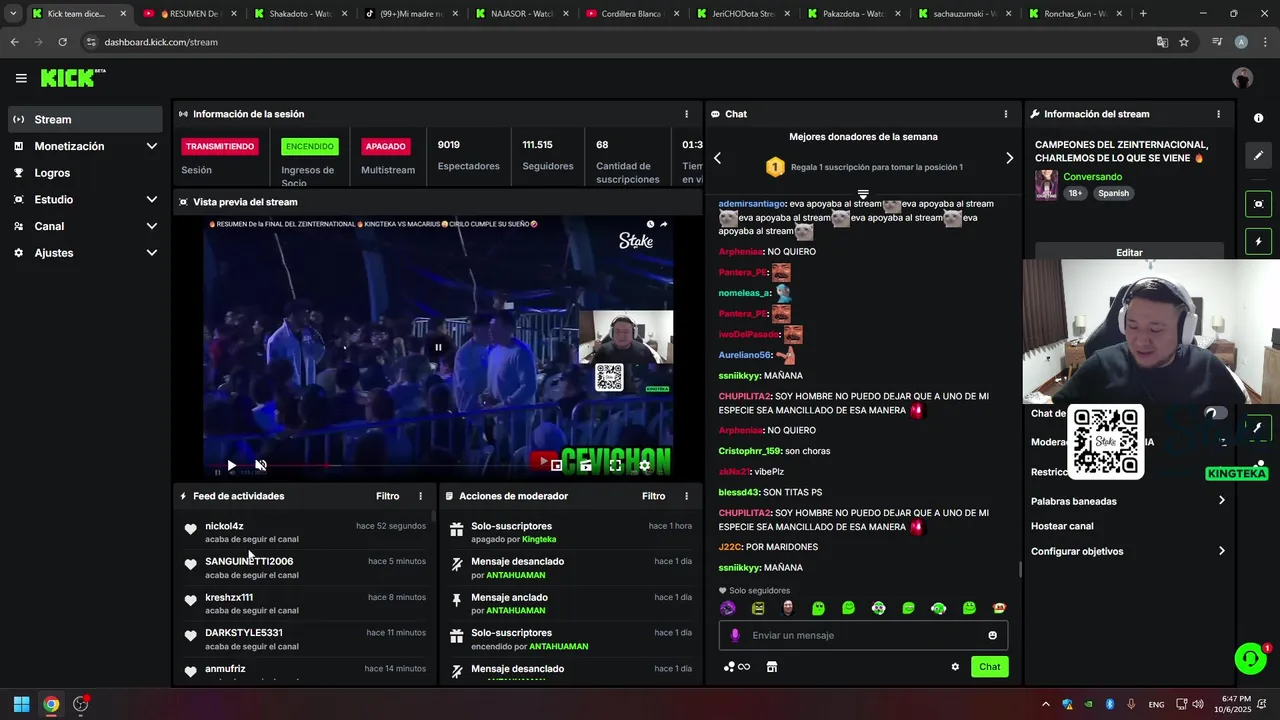Open the Chat panel options menu

[1006, 114]
